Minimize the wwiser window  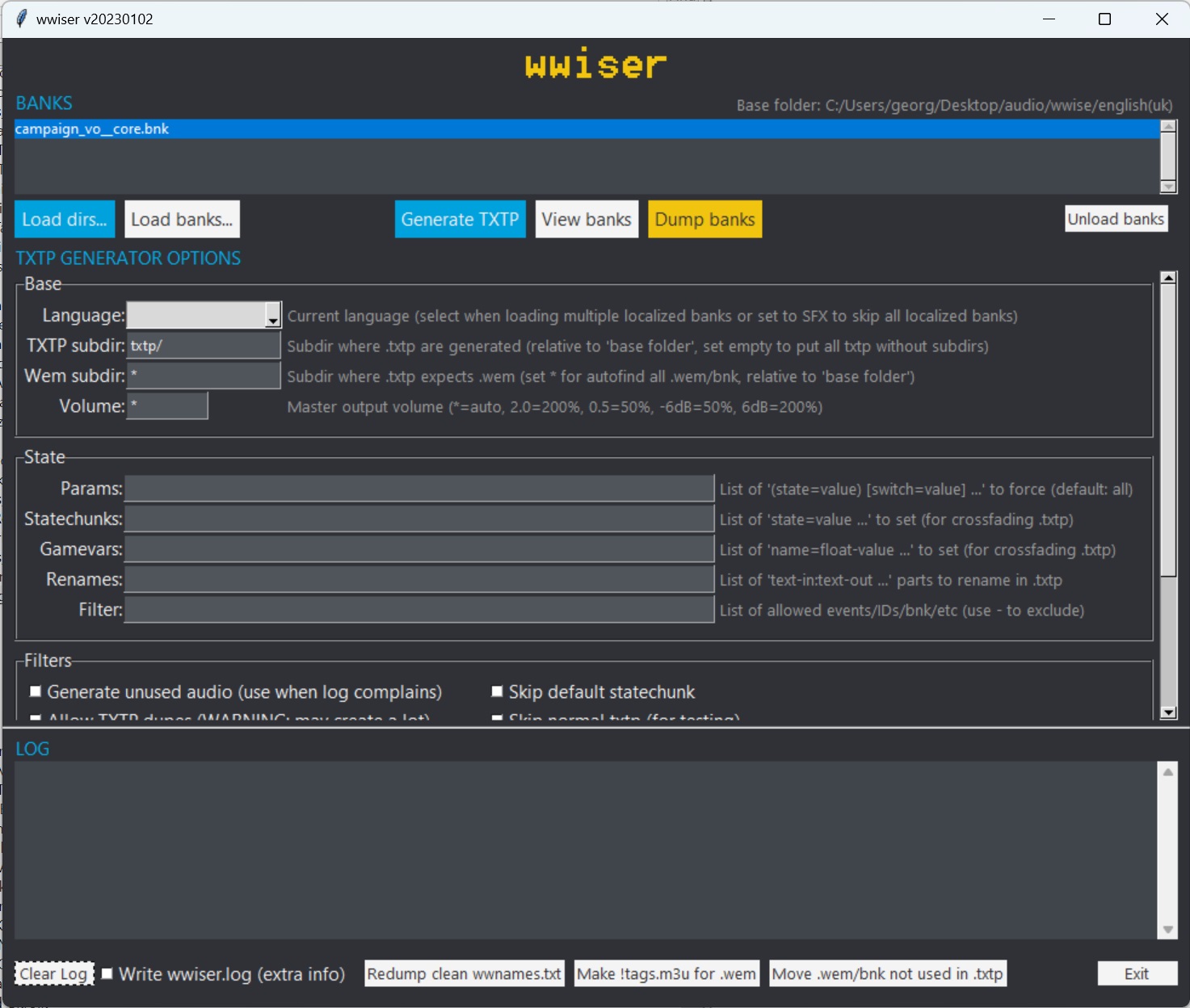click(1049, 19)
